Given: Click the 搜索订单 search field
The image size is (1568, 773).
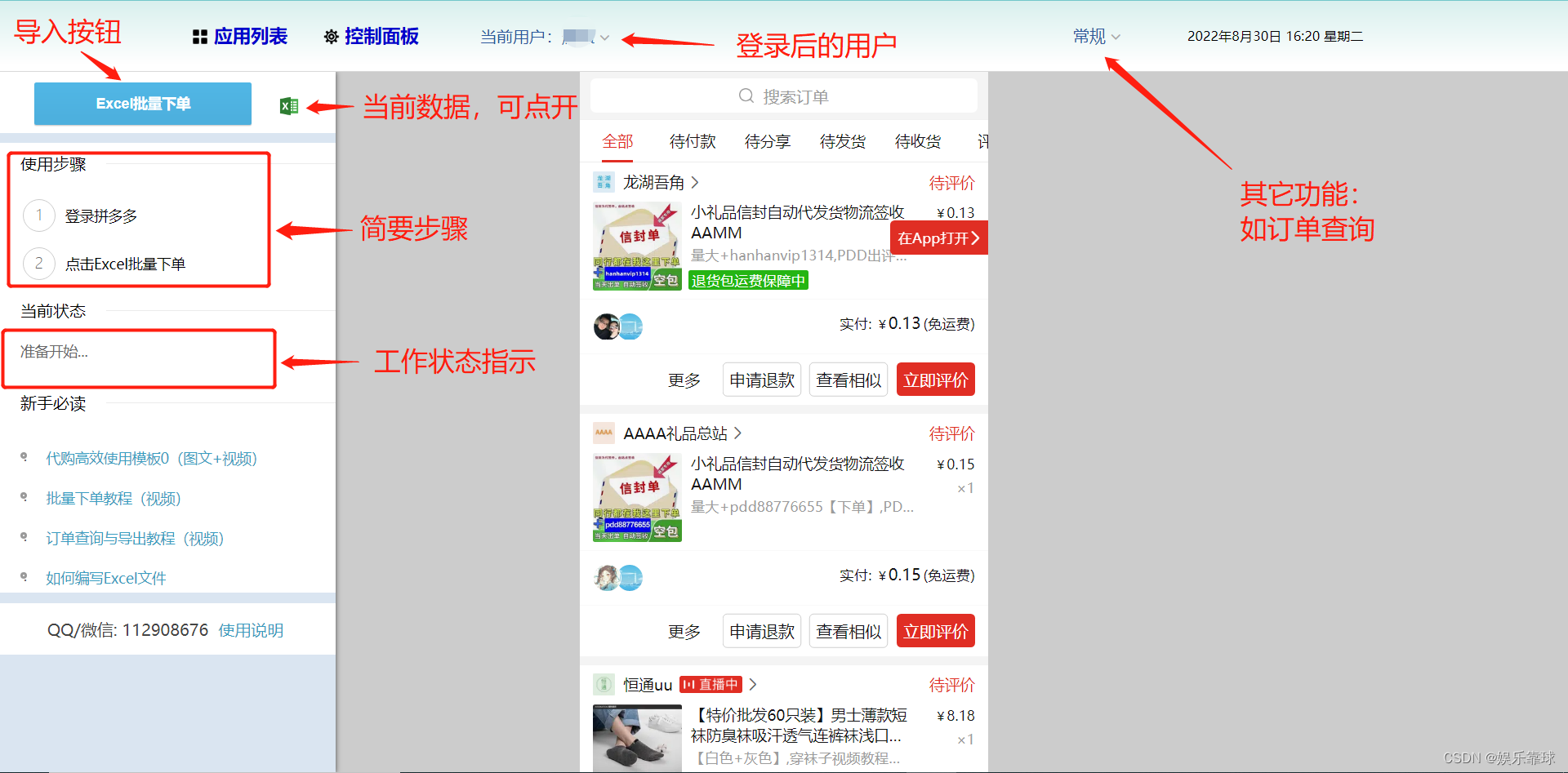Looking at the screenshot, I should (x=784, y=96).
